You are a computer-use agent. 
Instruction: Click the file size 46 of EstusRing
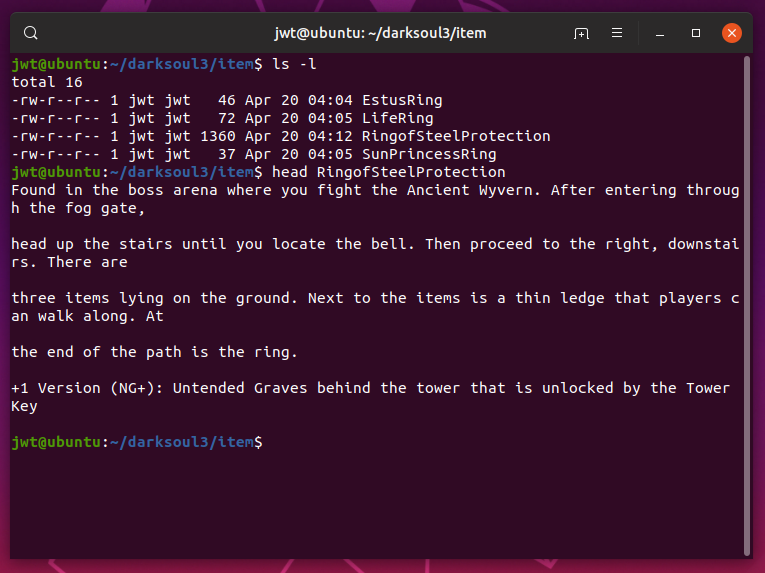coord(227,100)
